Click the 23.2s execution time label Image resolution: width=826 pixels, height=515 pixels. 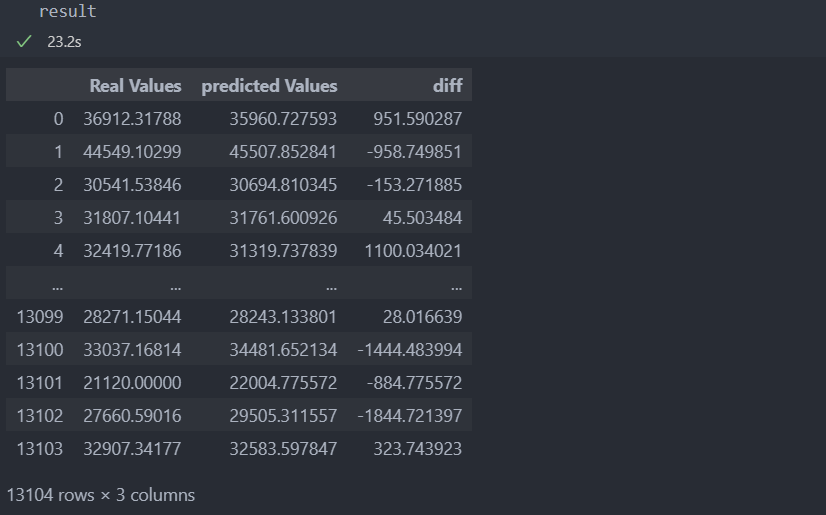[64, 42]
